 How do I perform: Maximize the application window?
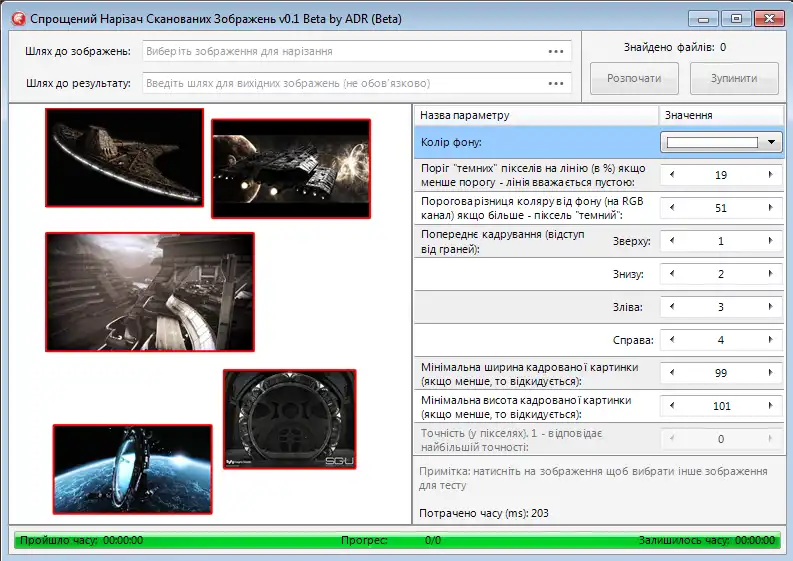click(736, 19)
